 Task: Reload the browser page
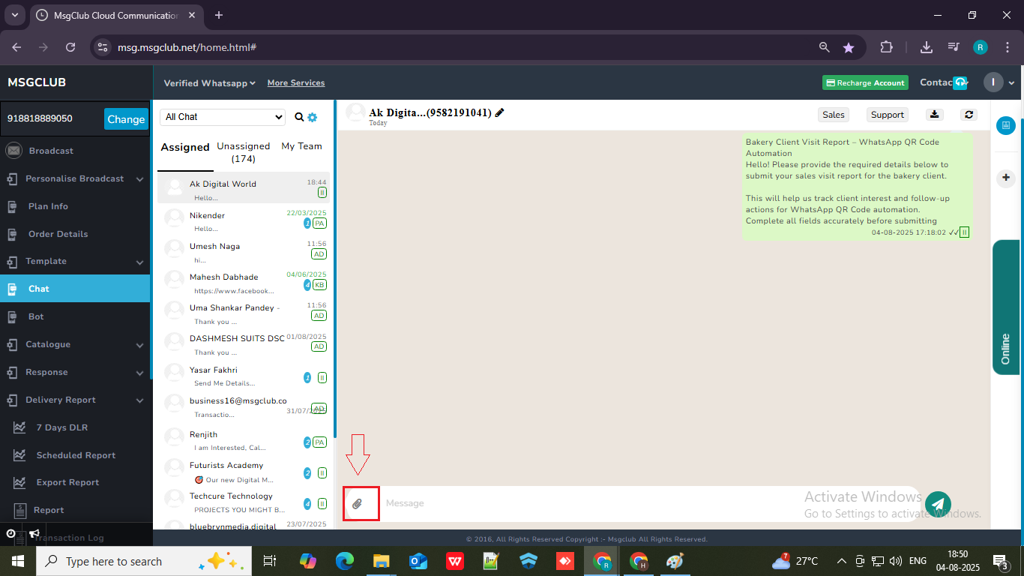71,47
